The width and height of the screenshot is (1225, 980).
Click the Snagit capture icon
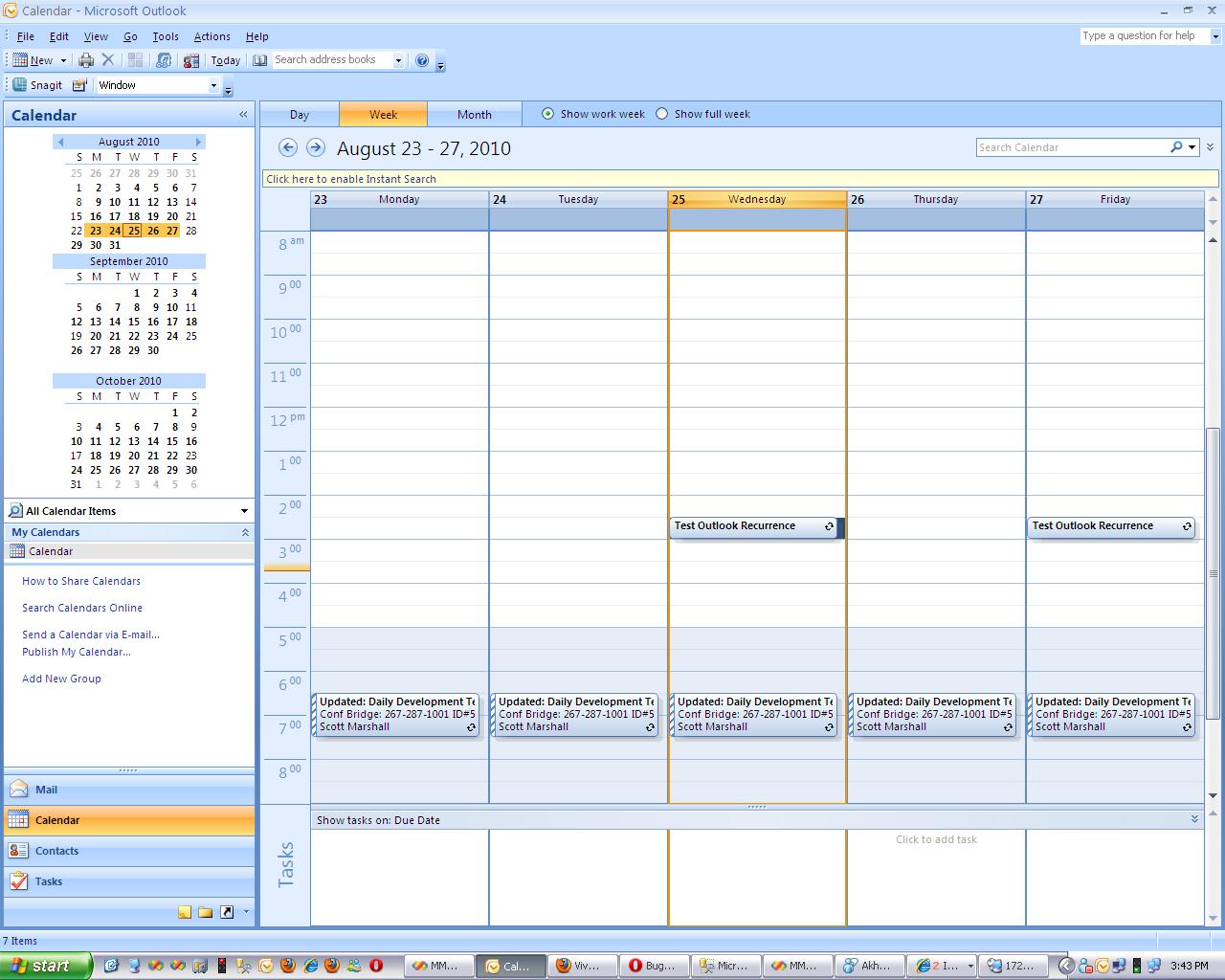tap(19, 85)
